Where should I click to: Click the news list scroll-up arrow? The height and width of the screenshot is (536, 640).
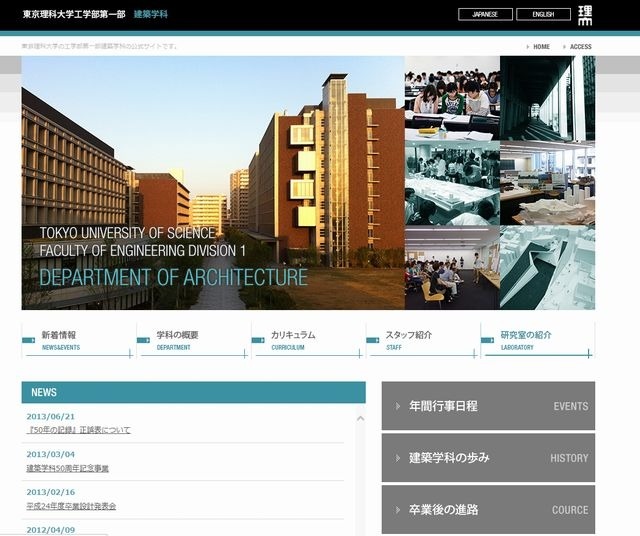coord(360,418)
